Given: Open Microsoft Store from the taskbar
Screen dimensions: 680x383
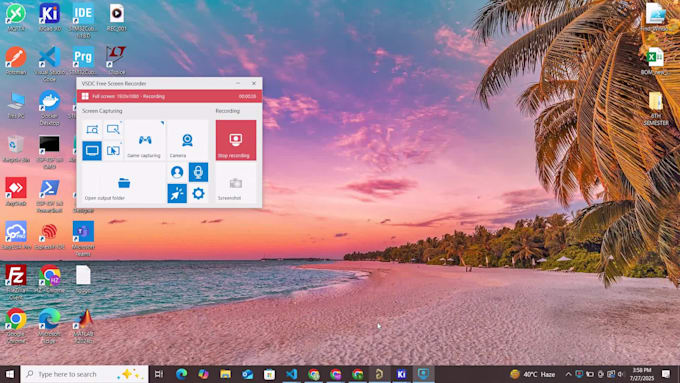Looking at the screenshot, I should pyautogui.click(x=269, y=374).
